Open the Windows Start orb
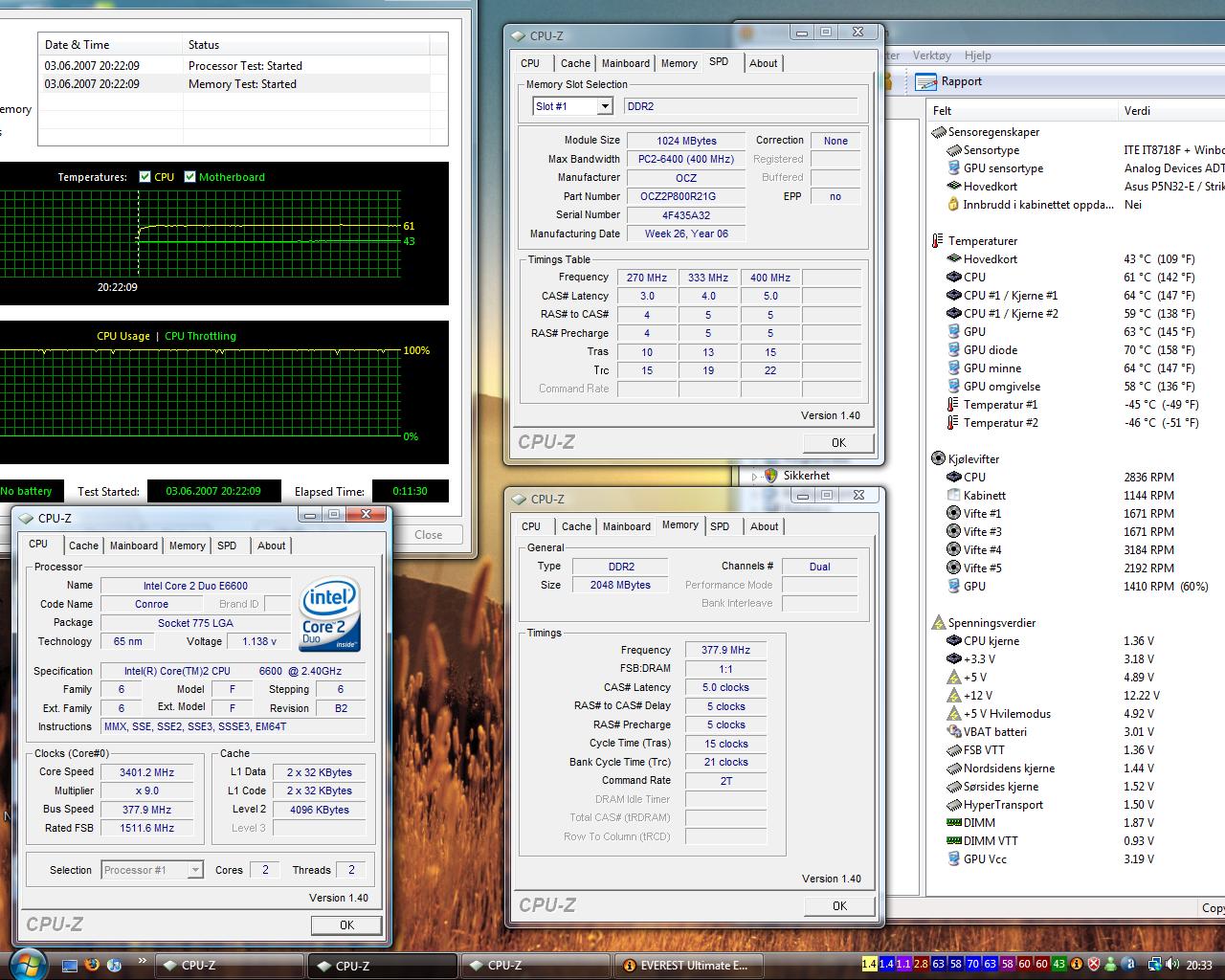The width and height of the screenshot is (1225, 980). point(26,964)
